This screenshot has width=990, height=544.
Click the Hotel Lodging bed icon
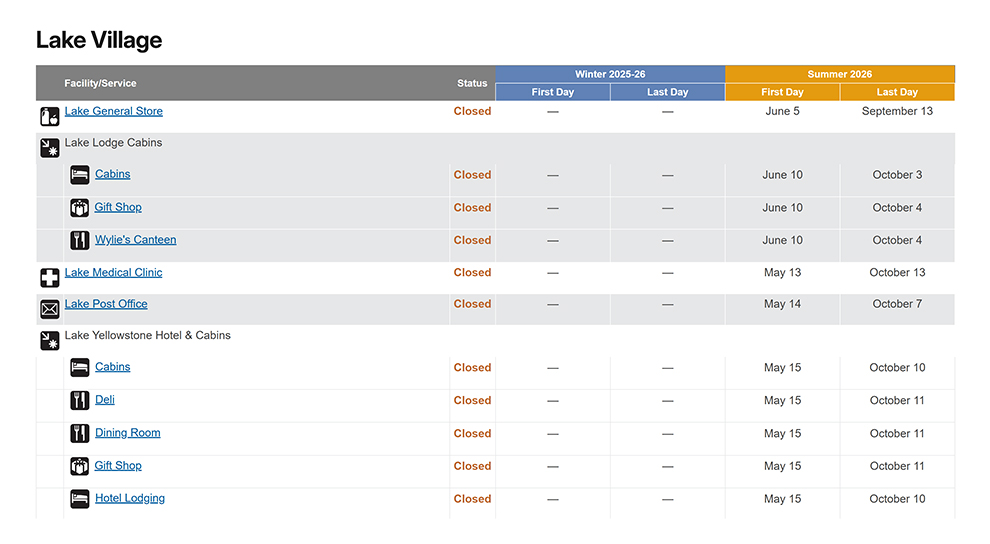click(x=80, y=499)
